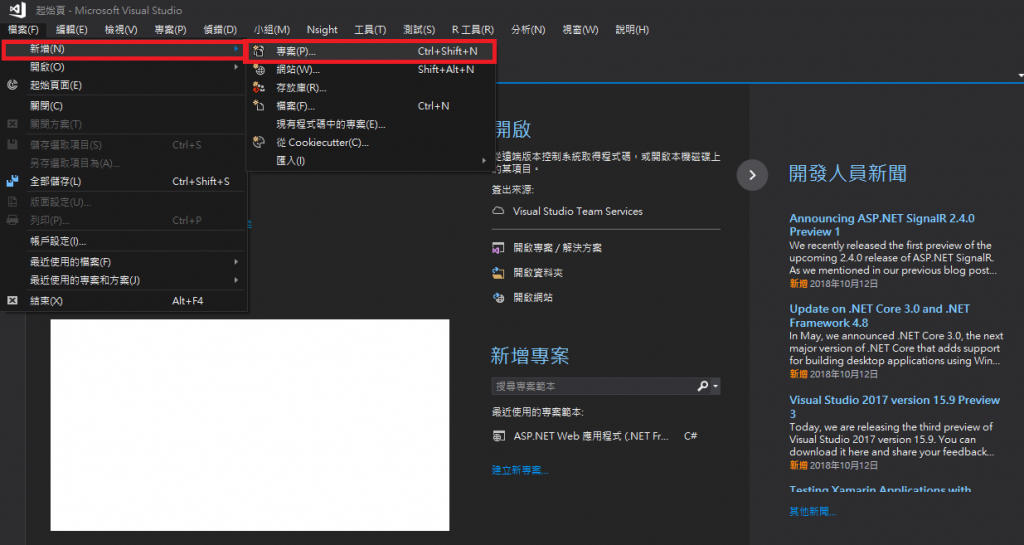Open the 偵錯(D) menu

tap(220, 29)
